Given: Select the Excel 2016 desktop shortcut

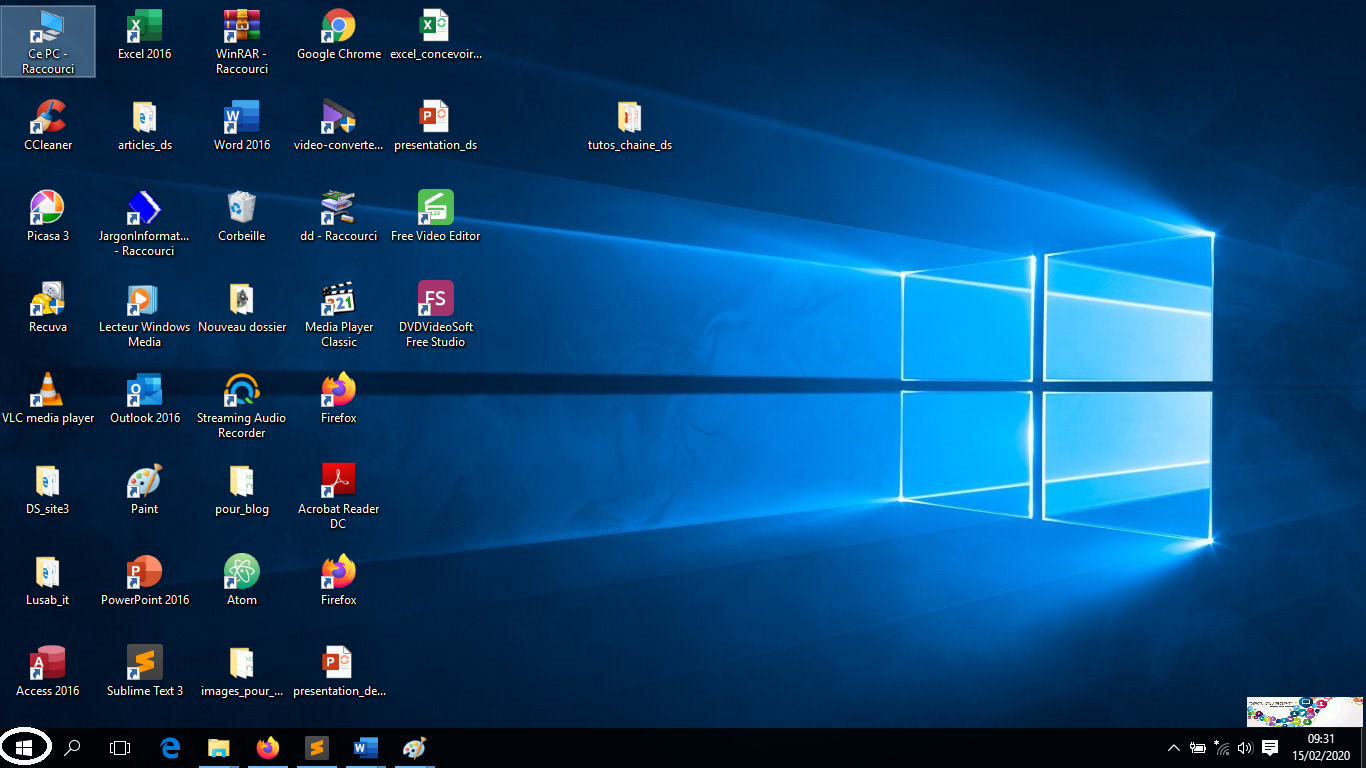Looking at the screenshot, I should [145, 35].
